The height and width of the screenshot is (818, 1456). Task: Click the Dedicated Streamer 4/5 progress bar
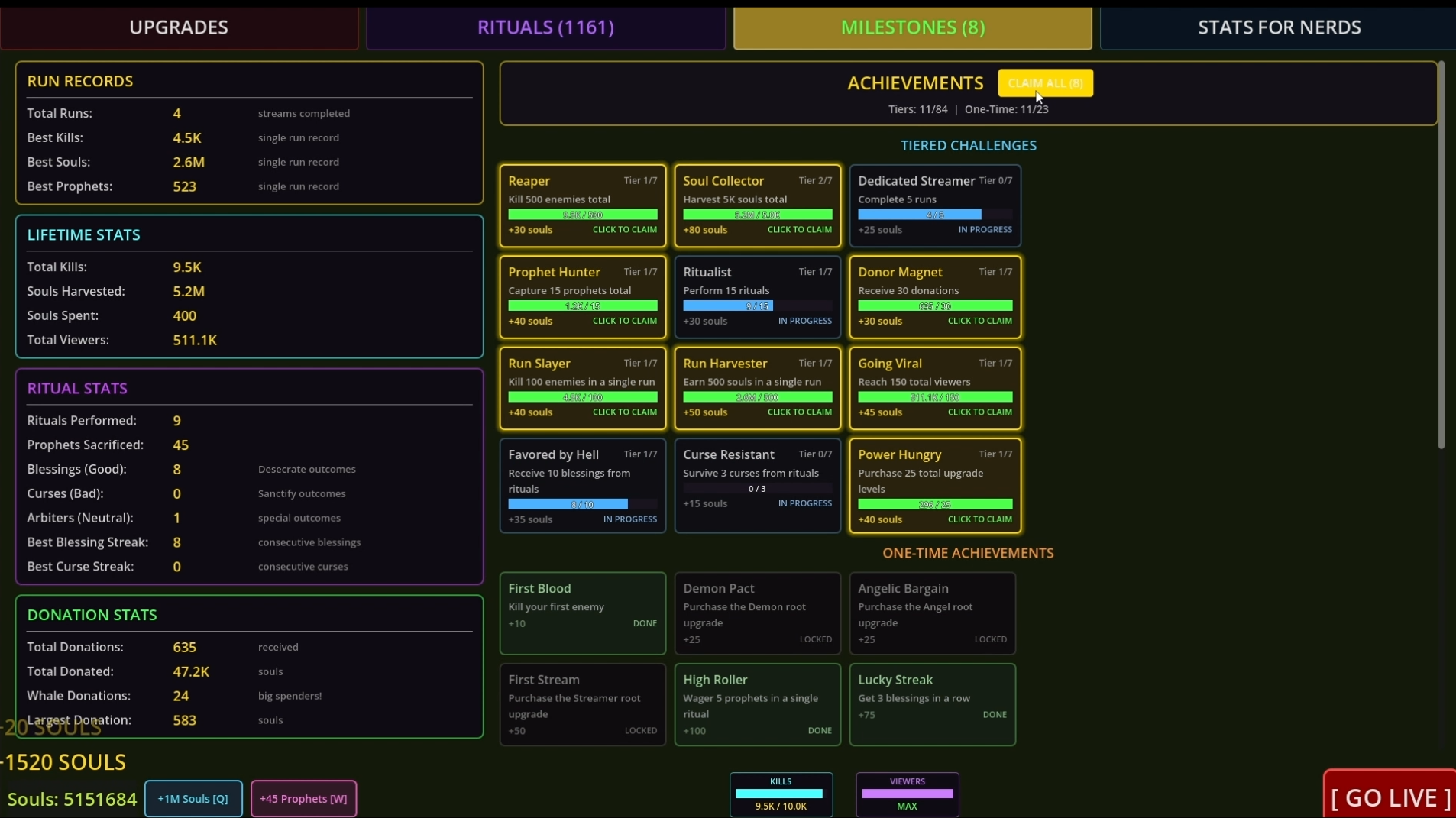935,215
